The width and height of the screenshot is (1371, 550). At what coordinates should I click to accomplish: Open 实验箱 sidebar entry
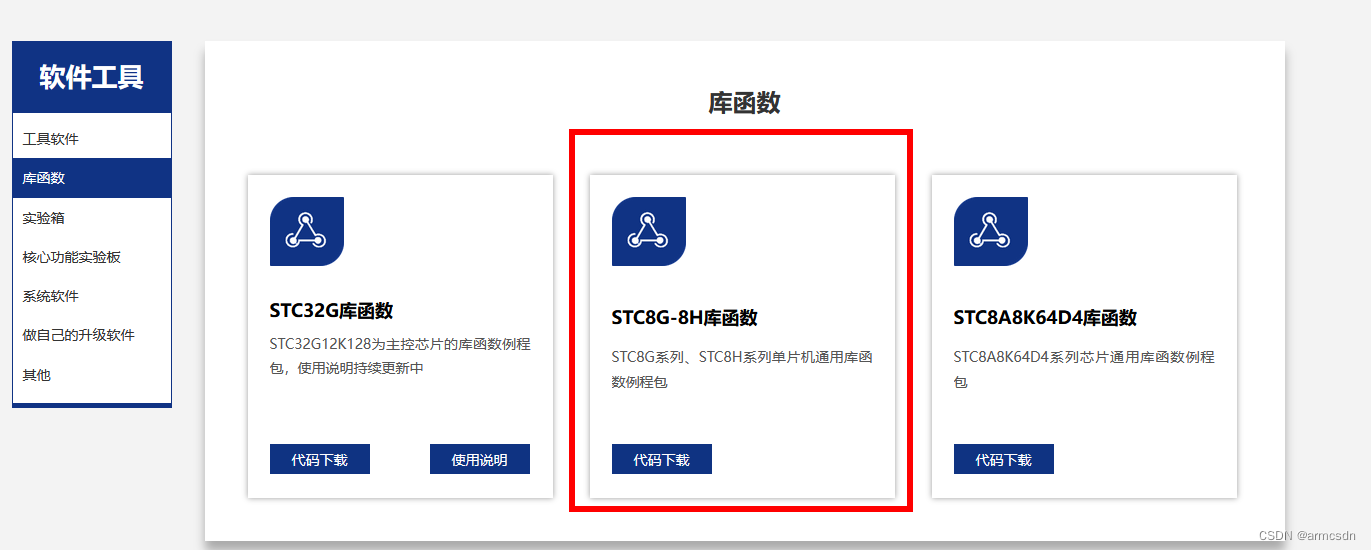(92, 218)
